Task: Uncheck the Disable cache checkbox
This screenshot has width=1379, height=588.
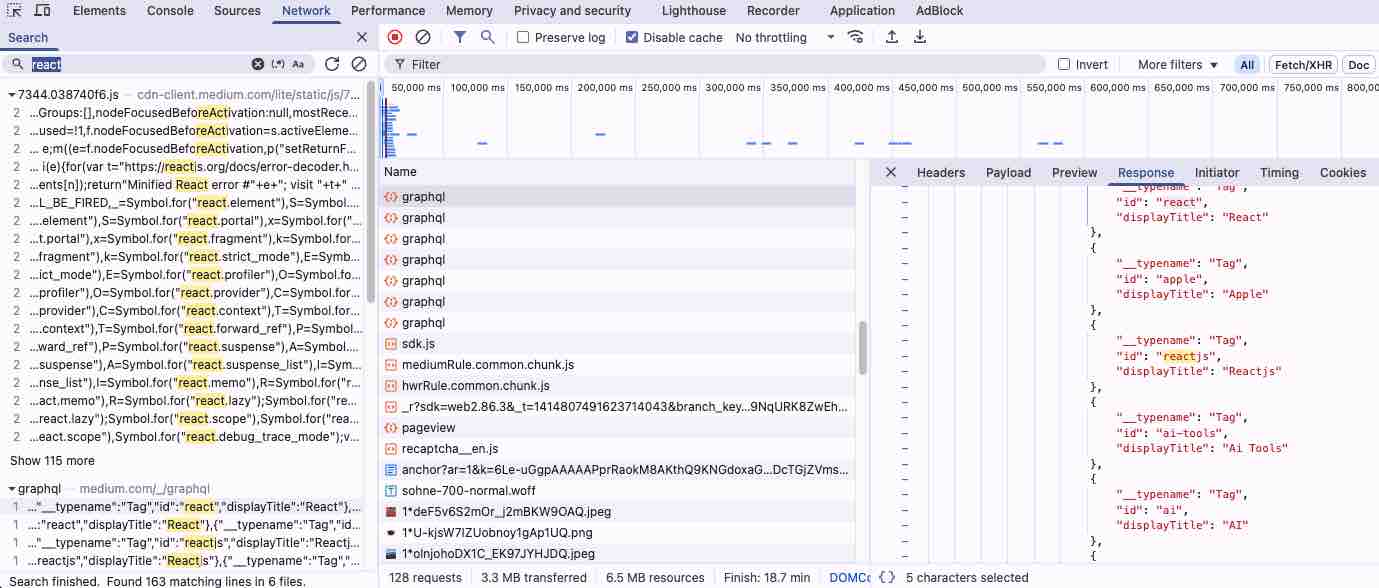Action: tap(632, 37)
